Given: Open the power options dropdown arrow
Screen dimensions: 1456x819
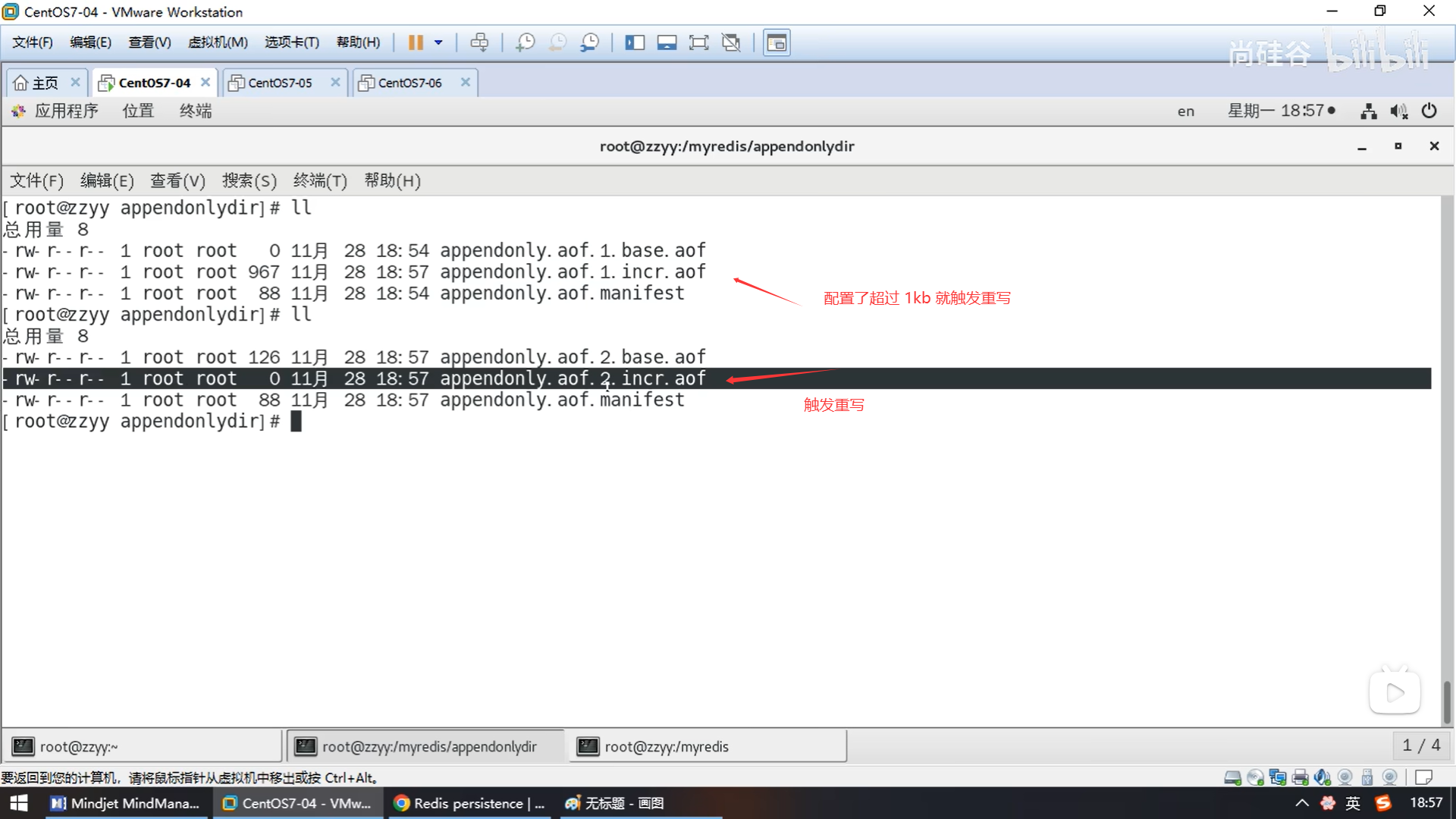Looking at the screenshot, I should tap(438, 42).
